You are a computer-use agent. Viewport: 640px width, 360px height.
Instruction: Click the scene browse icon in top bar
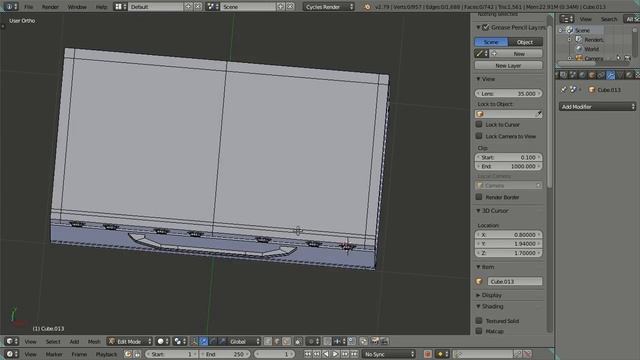pyautogui.click(x=212, y=7)
